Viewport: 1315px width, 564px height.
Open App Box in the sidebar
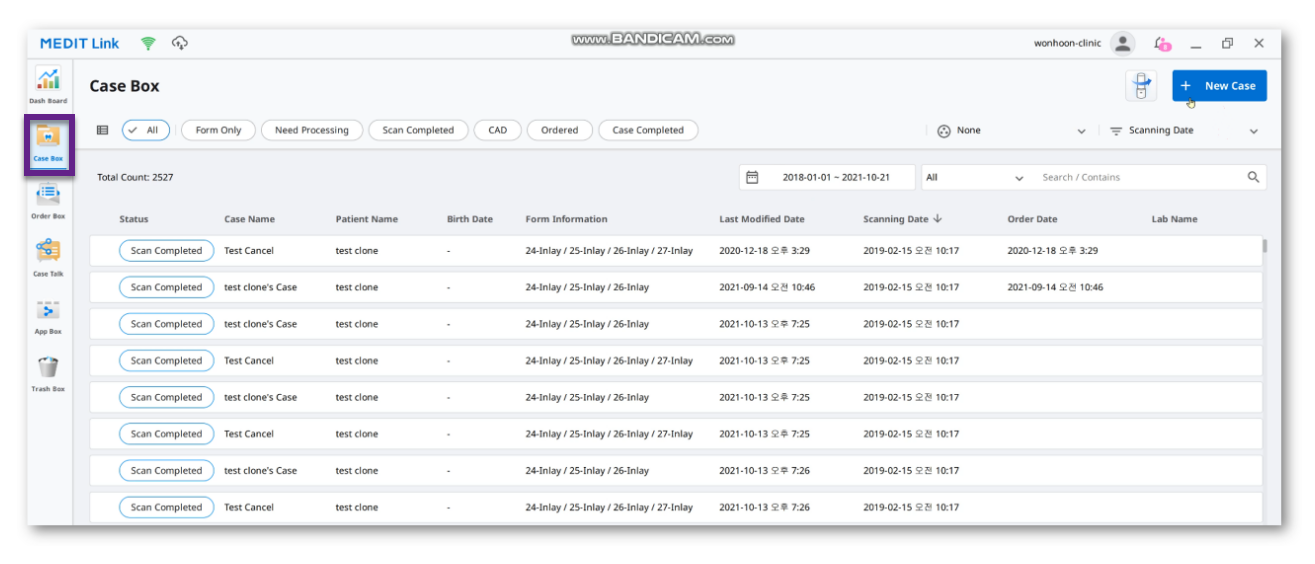point(48,316)
